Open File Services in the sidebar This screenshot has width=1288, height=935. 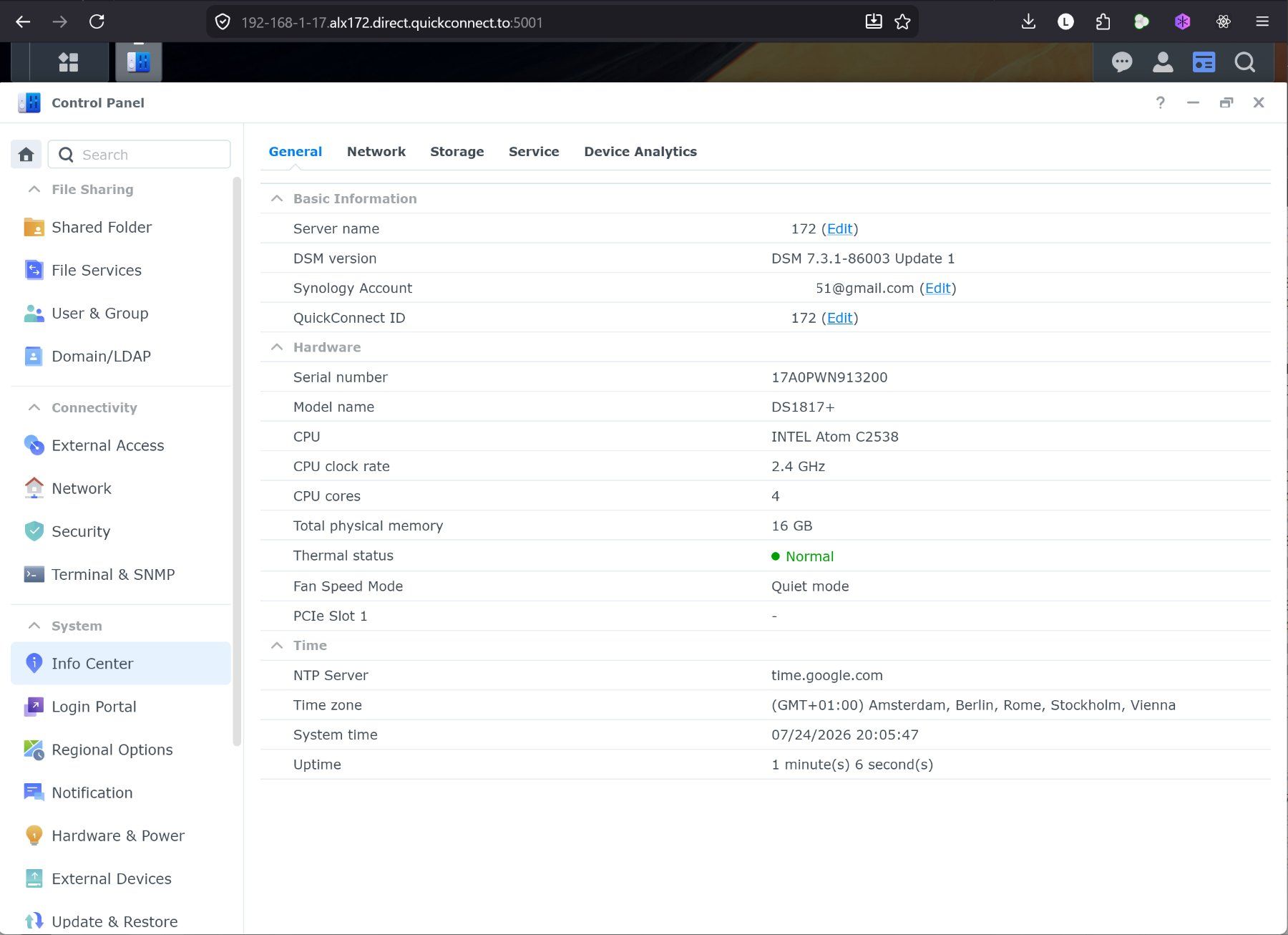(121, 270)
